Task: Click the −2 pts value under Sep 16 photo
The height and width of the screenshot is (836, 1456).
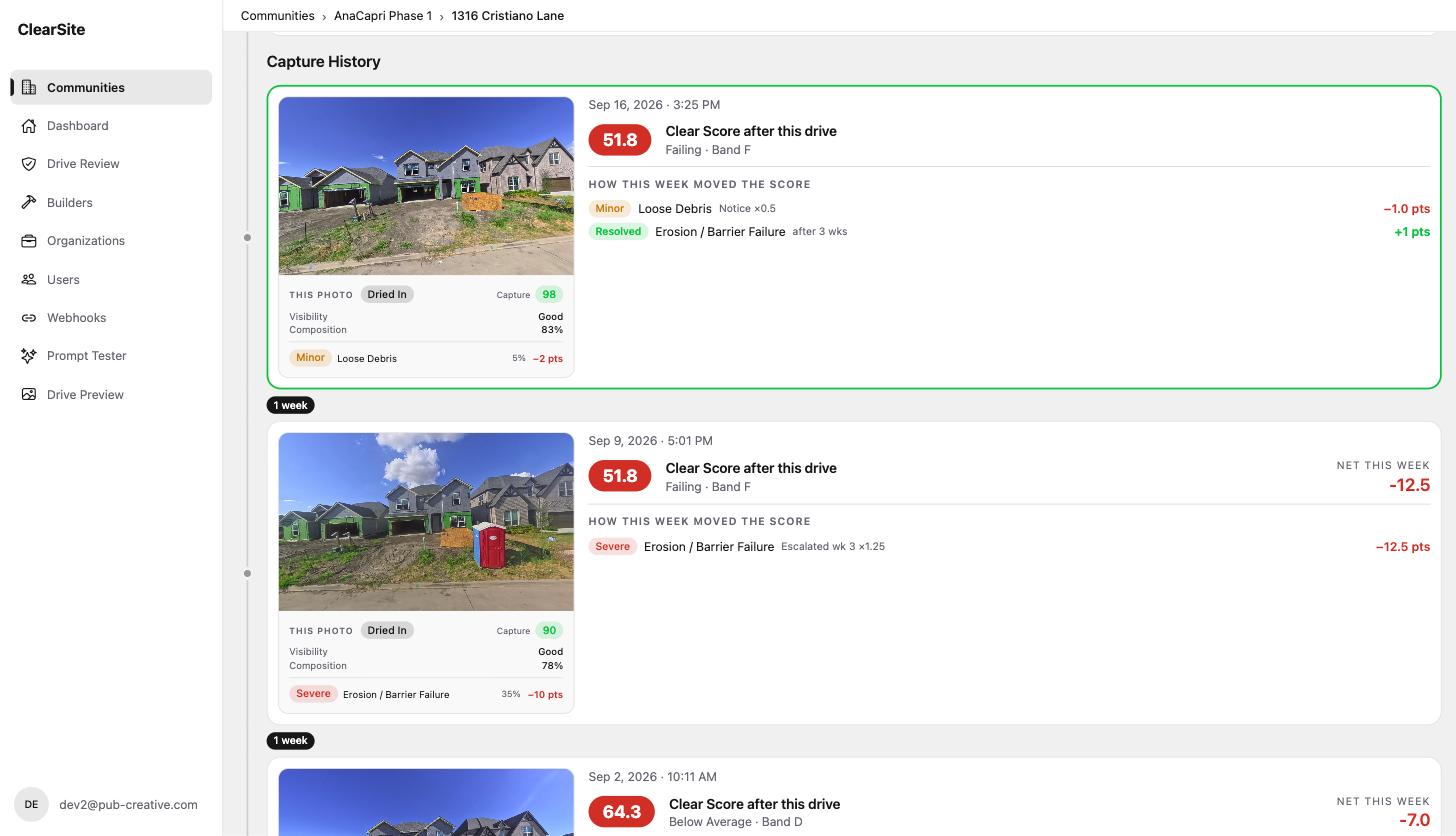Action: [548, 358]
